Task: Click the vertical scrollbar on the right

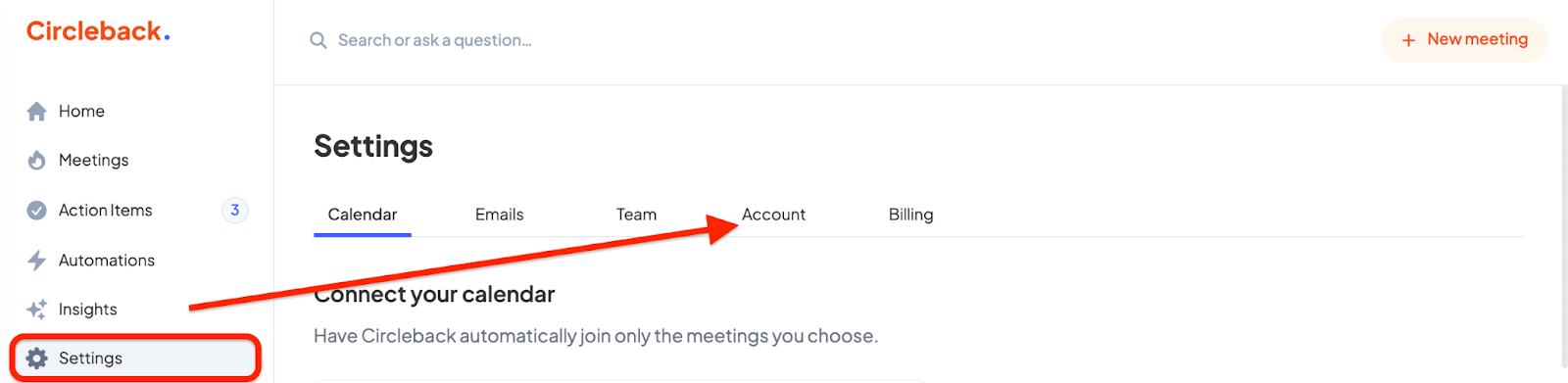Action: 1562,225
